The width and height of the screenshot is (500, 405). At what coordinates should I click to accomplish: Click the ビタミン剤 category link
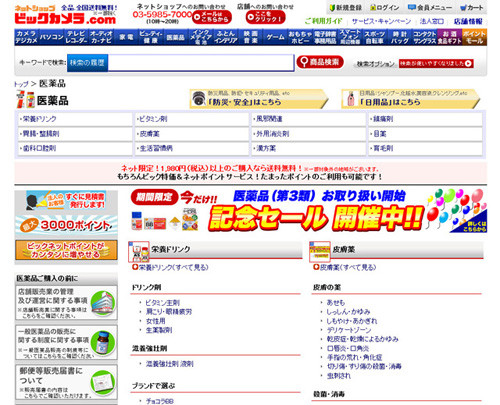(x=153, y=119)
